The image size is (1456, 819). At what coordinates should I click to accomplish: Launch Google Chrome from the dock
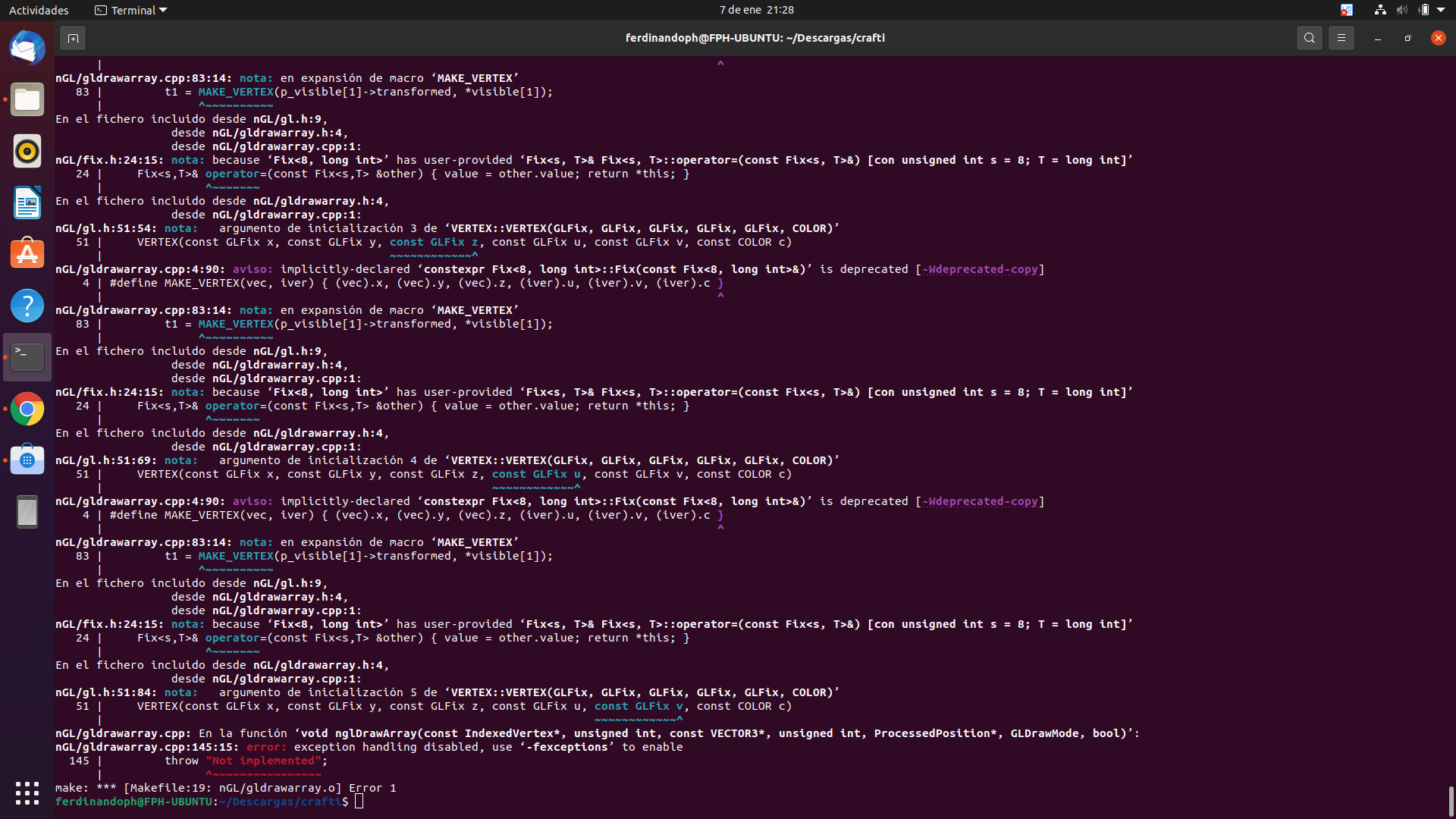pos(27,408)
